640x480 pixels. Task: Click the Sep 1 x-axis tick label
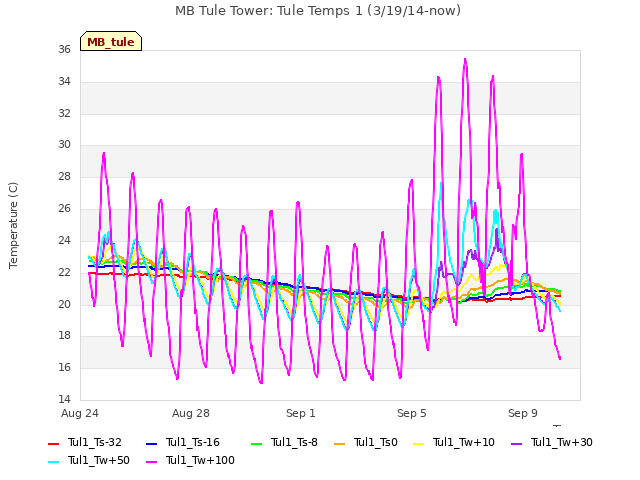coord(301,413)
